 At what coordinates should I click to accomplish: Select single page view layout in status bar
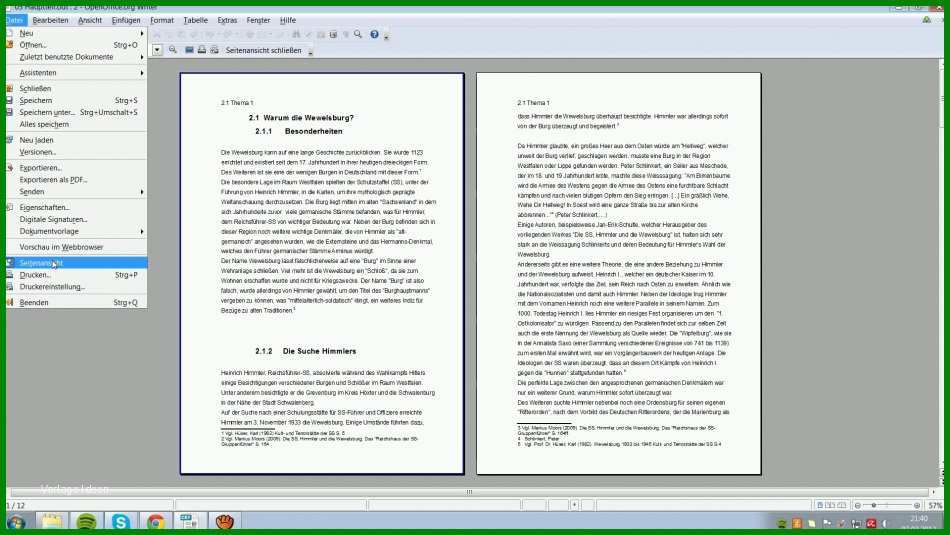820,505
